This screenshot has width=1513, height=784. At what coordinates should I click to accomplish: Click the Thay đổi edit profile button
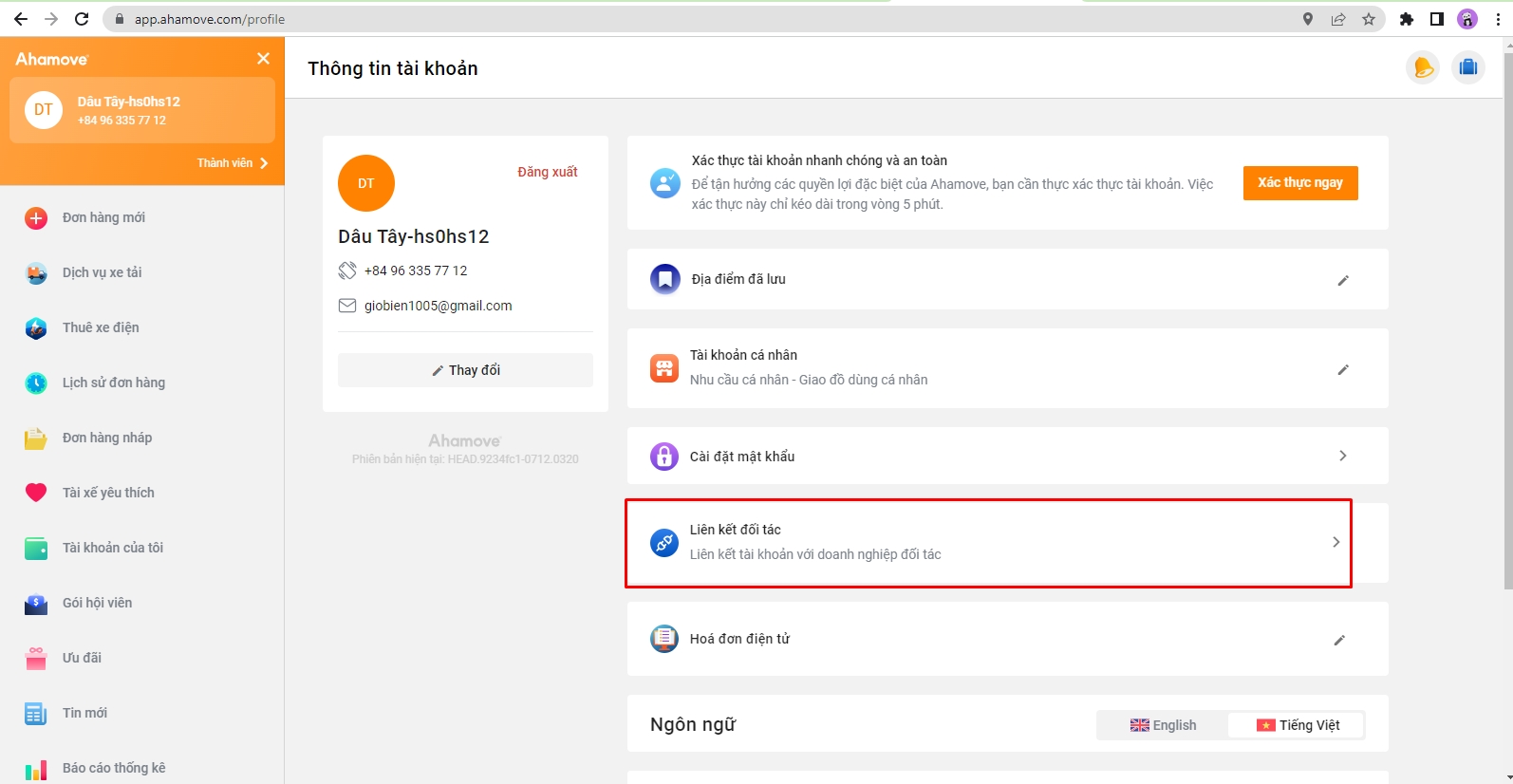click(x=465, y=370)
